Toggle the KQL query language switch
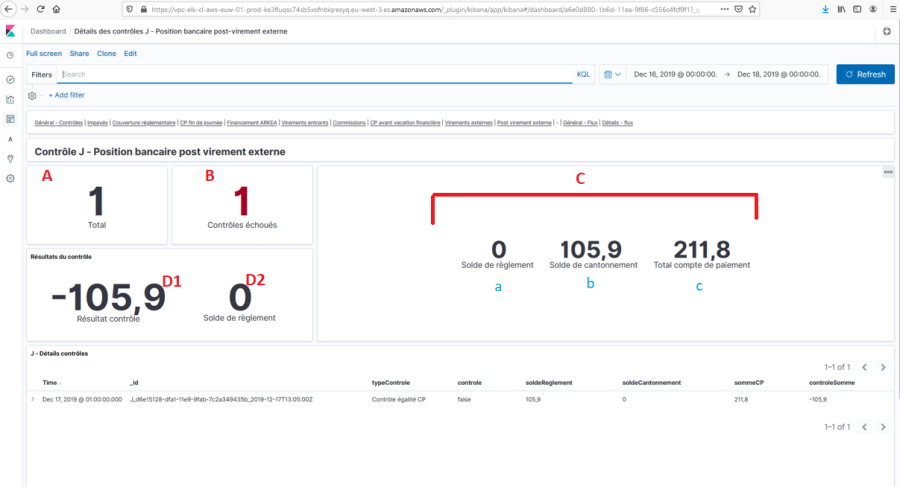This screenshot has height=487, width=900. [583, 74]
